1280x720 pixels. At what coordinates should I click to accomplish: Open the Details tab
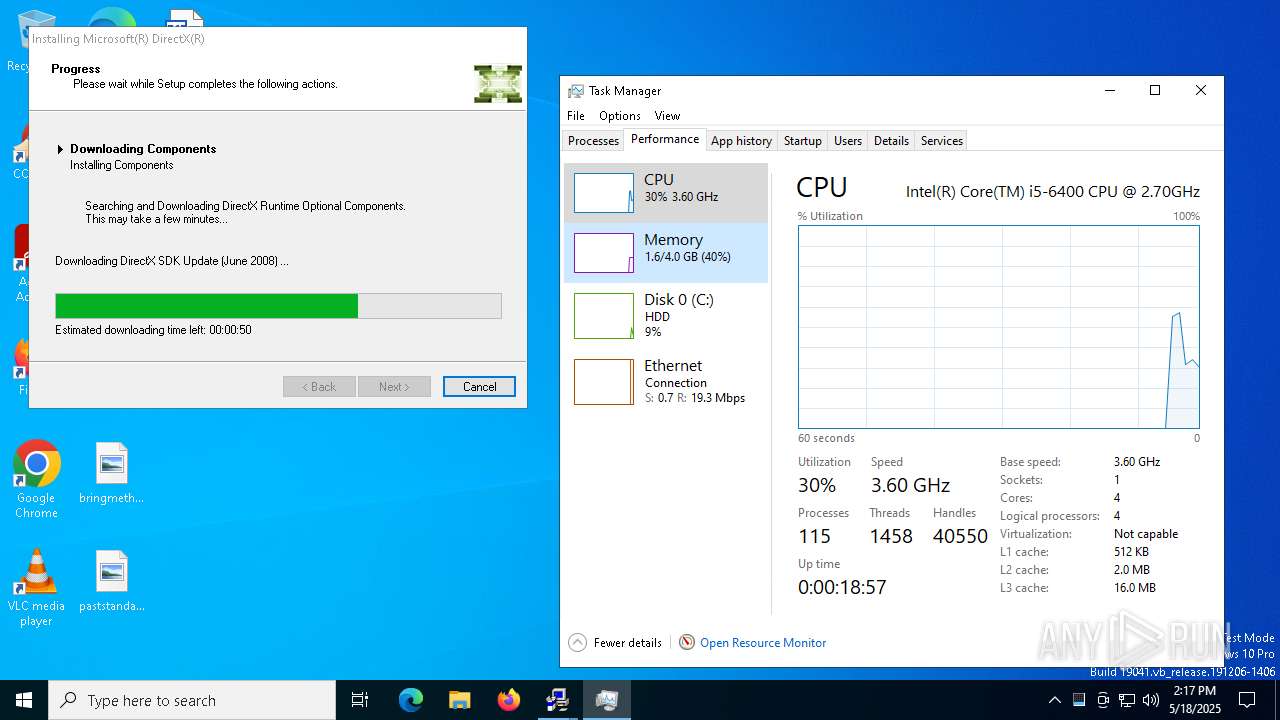891,141
